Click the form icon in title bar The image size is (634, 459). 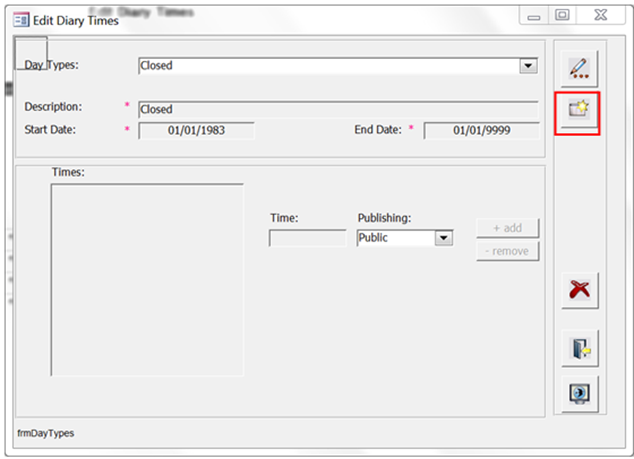coord(20,19)
